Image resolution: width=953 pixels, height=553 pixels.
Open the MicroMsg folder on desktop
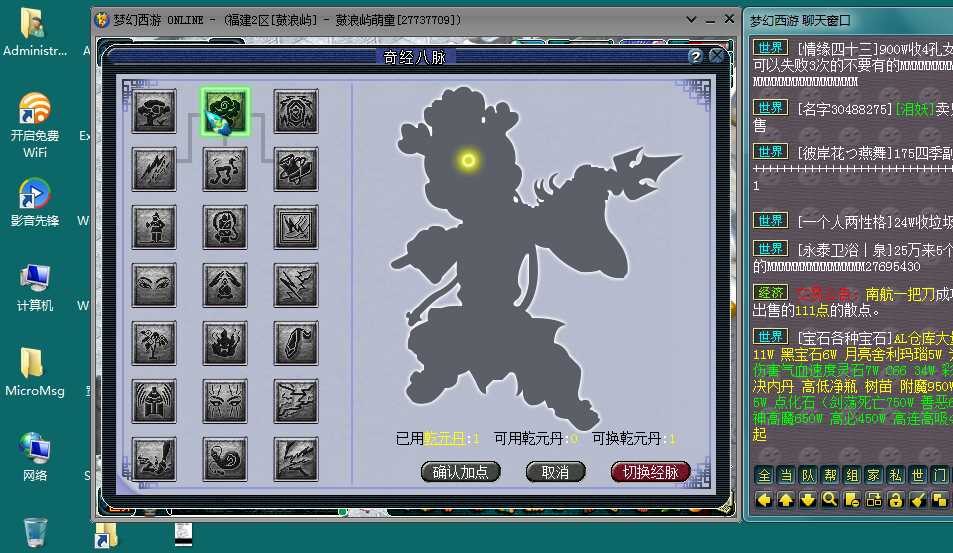coord(35,372)
